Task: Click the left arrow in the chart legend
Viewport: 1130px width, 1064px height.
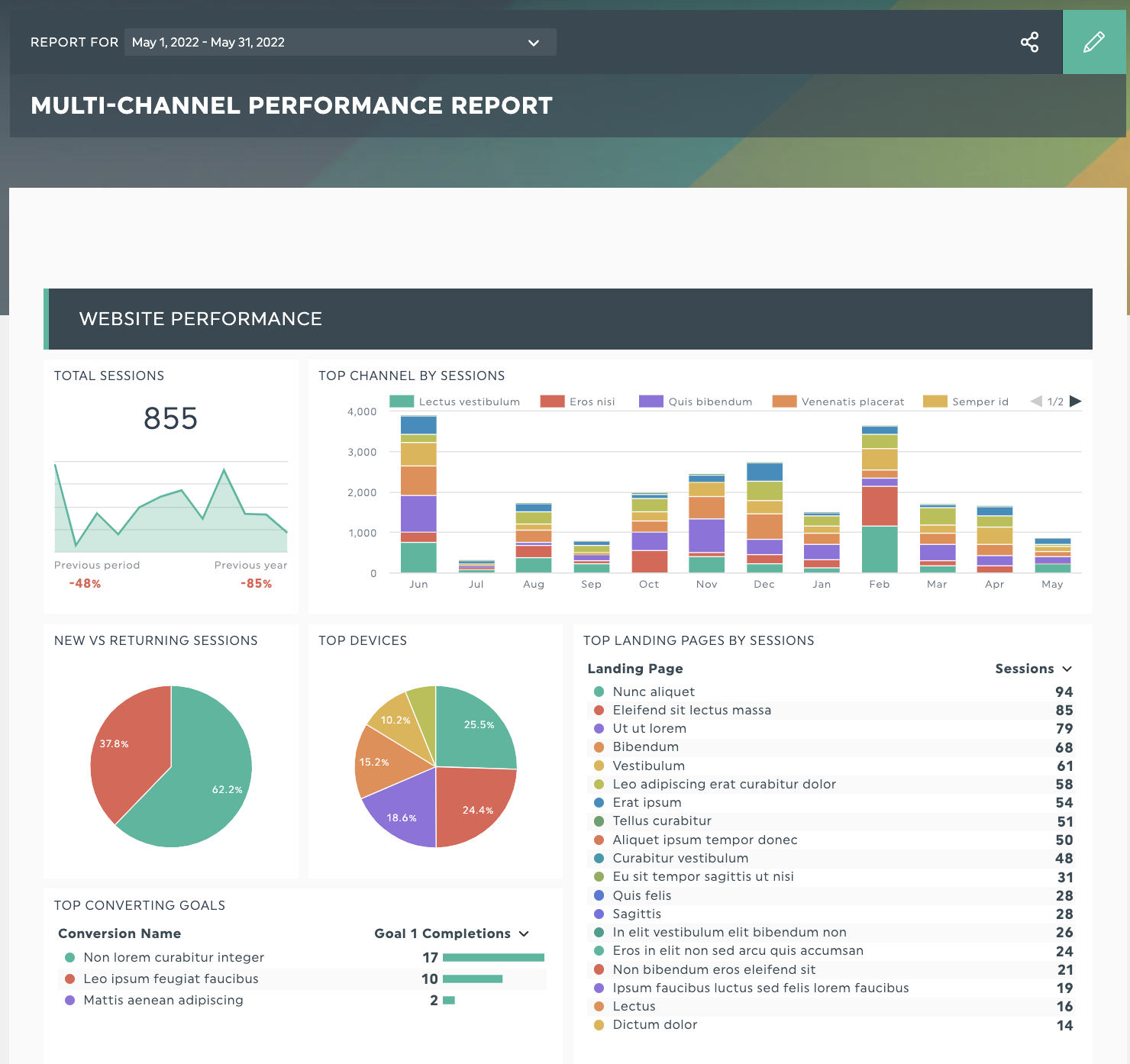Action: [x=1036, y=401]
